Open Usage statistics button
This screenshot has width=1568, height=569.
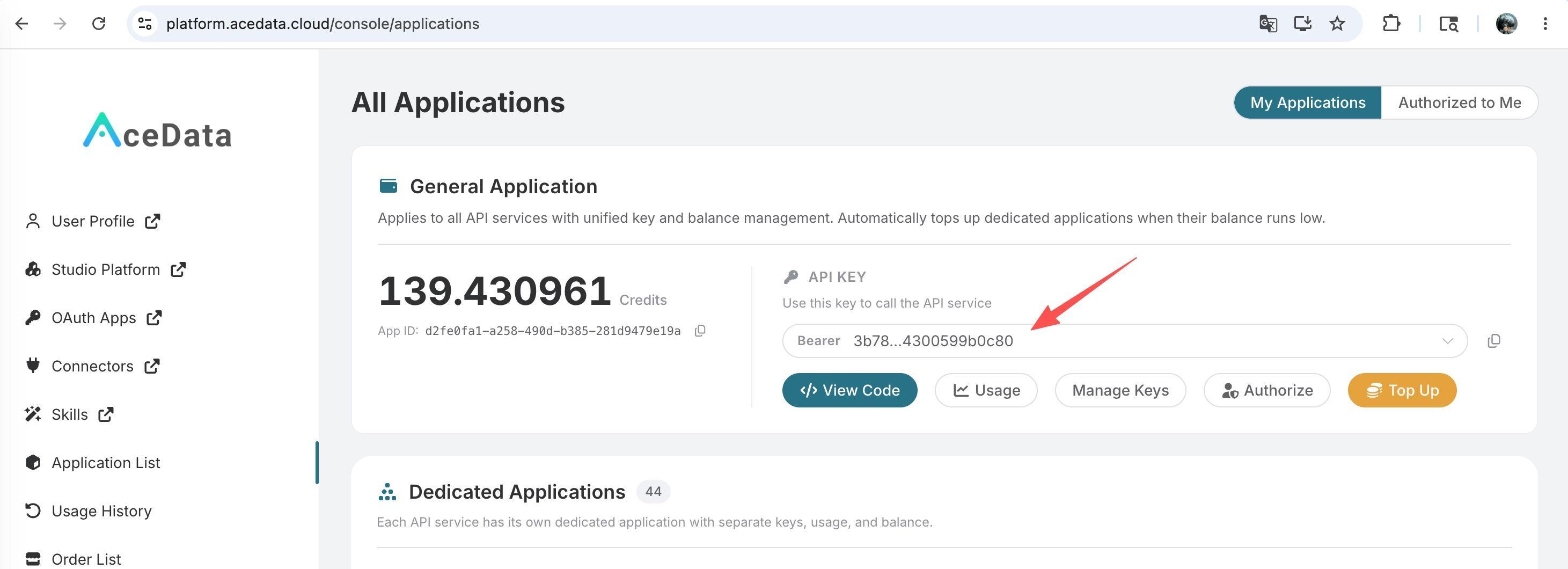click(x=986, y=390)
